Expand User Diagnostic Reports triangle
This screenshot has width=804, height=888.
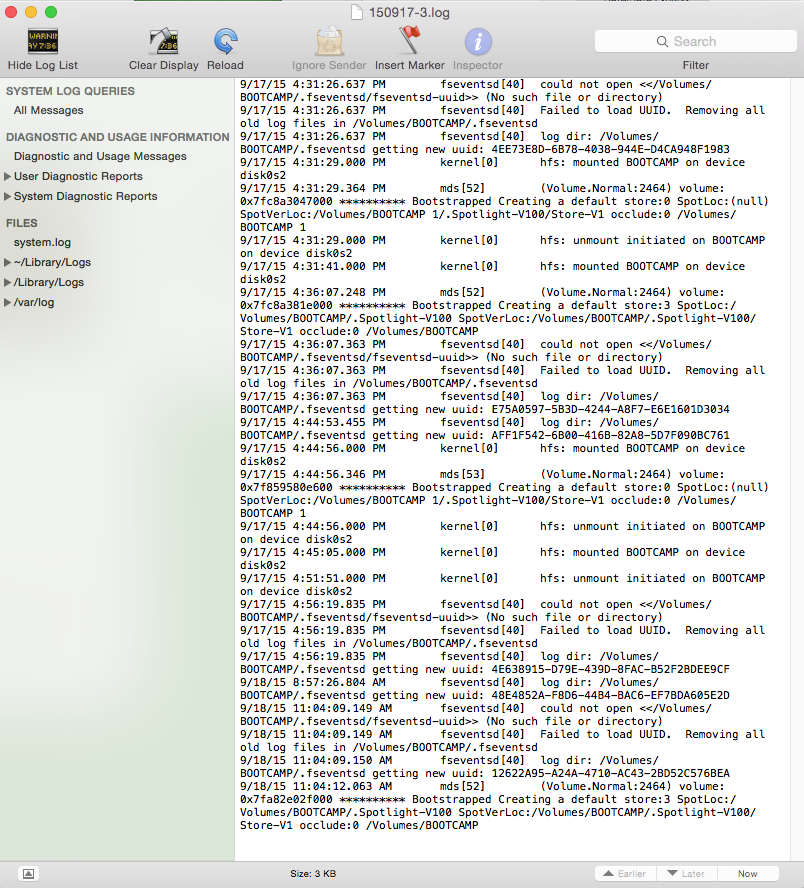coord(7,176)
